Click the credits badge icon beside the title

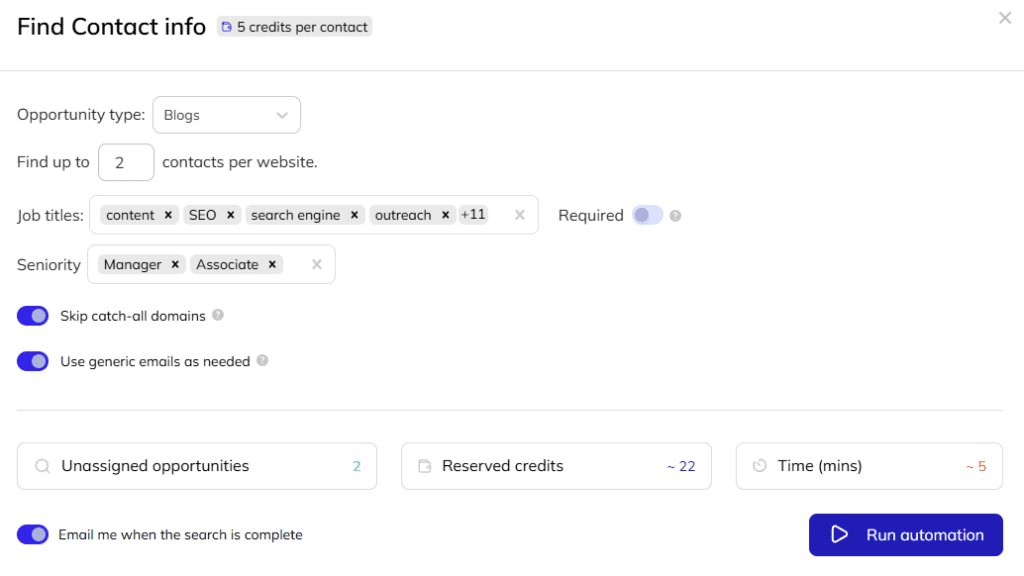(228, 27)
